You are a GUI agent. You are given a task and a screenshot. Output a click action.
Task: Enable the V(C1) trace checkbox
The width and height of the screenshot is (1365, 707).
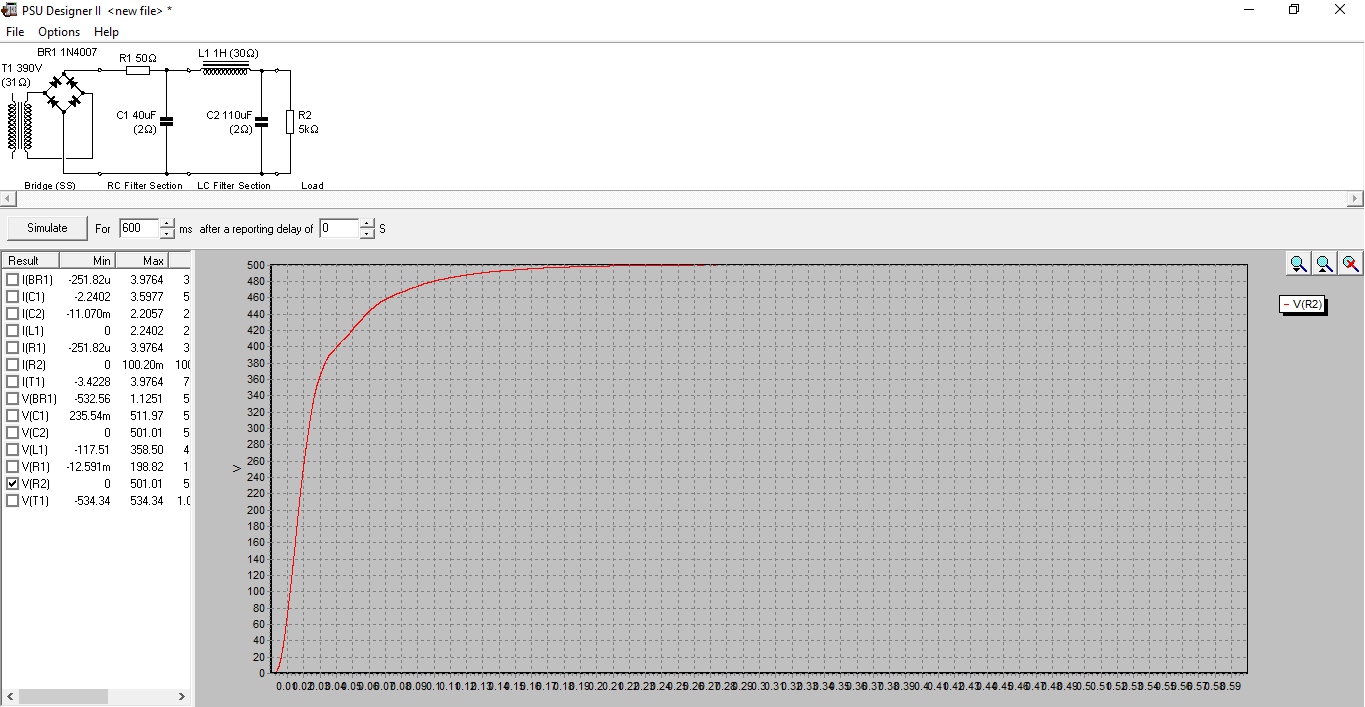coord(13,416)
